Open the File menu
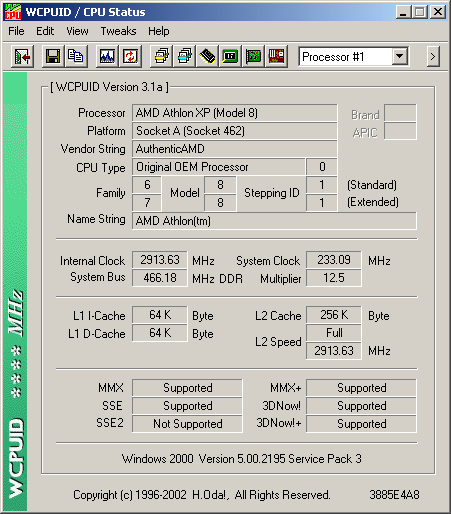Image resolution: width=451 pixels, height=514 pixels. click(x=16, y=31)
